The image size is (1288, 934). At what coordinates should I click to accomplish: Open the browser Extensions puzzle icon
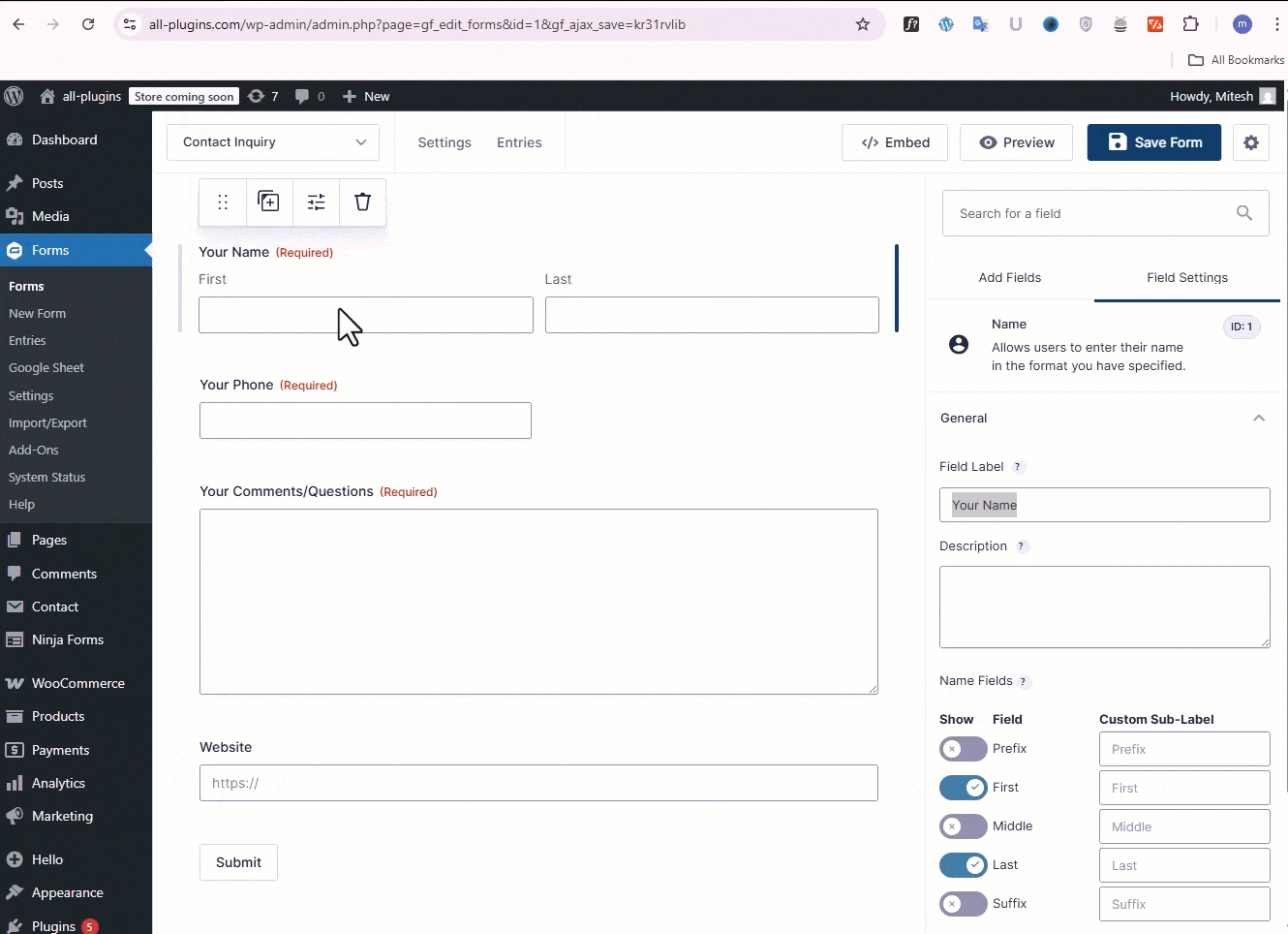1191,24
